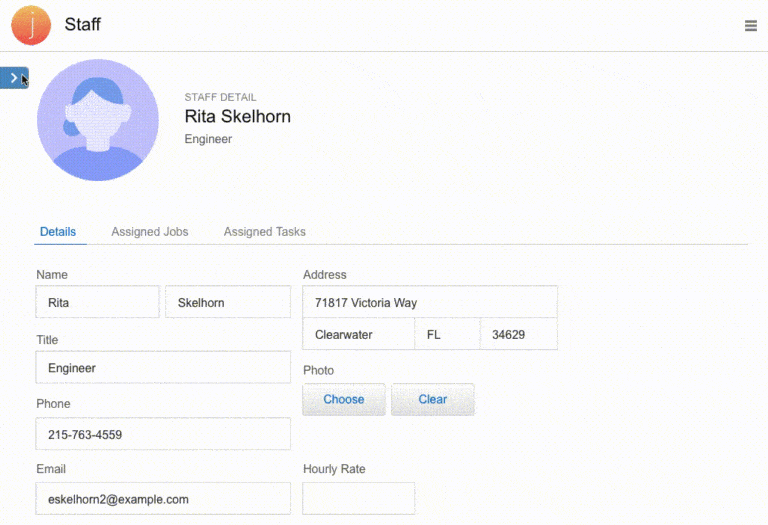Click the Phone number field

[x=163, y=434]
